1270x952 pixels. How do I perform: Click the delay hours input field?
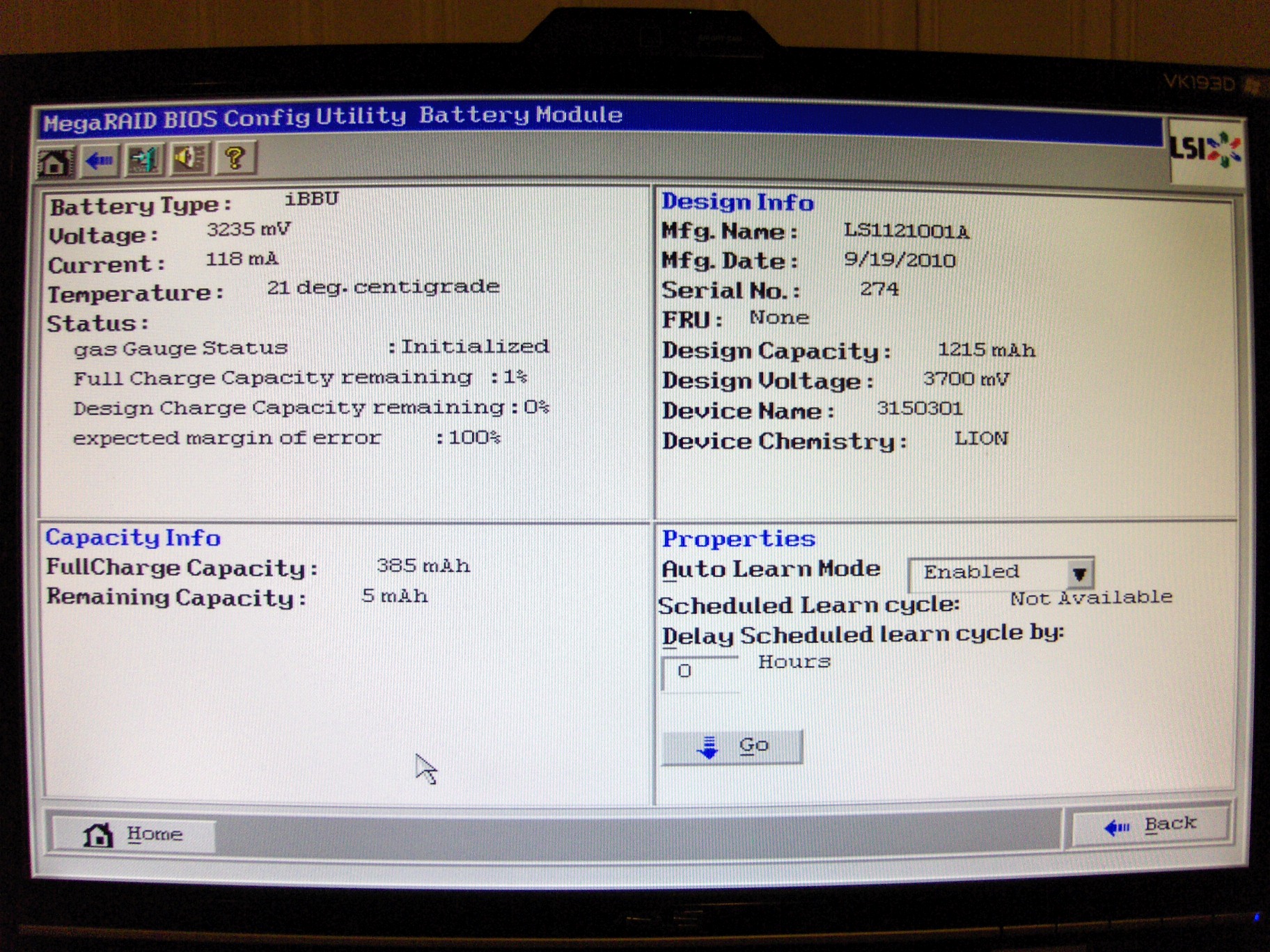tap(699, 672)
